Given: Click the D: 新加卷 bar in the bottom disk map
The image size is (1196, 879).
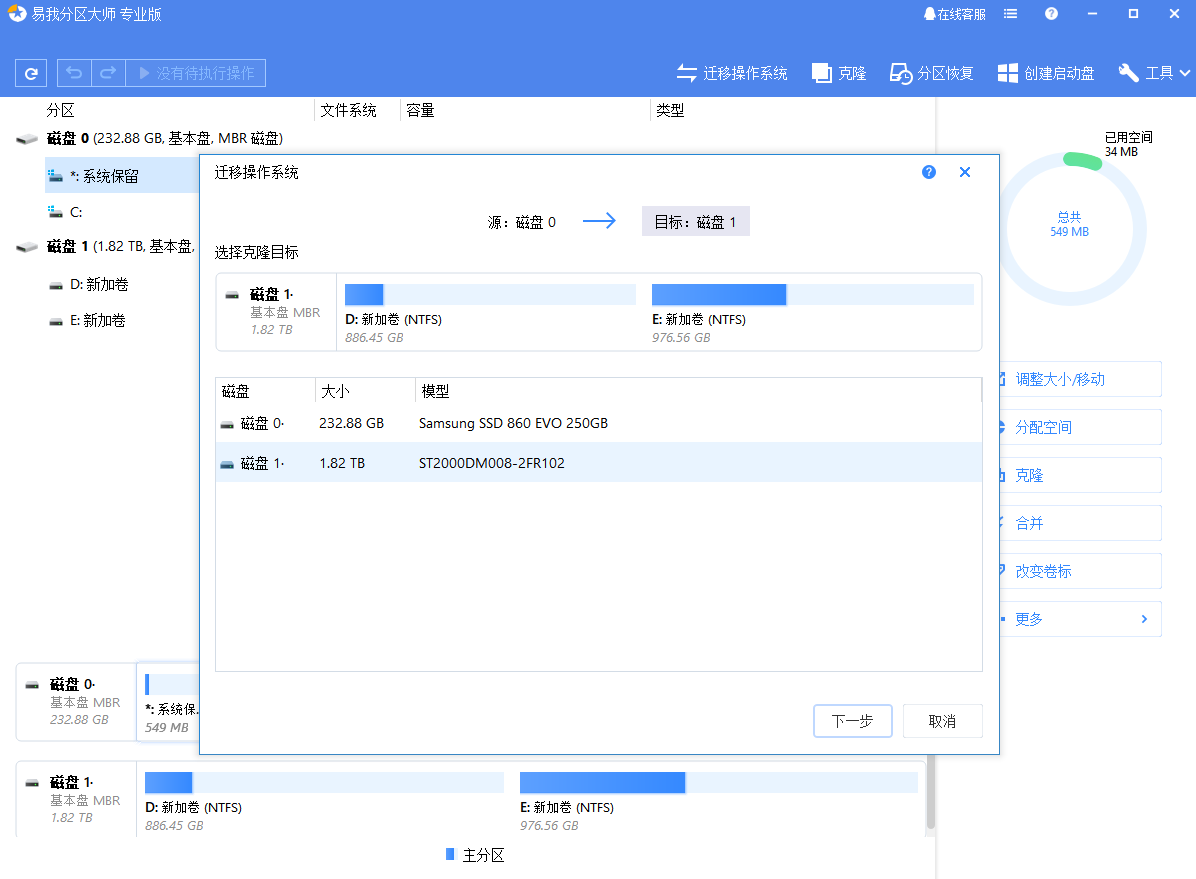Looking at the screenshot, I should coord(324,782).
